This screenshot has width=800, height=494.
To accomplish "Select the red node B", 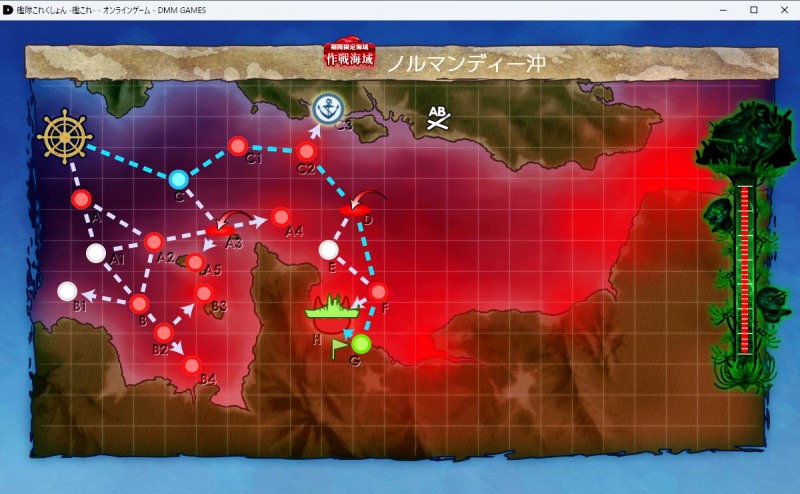I will [139, 304].
